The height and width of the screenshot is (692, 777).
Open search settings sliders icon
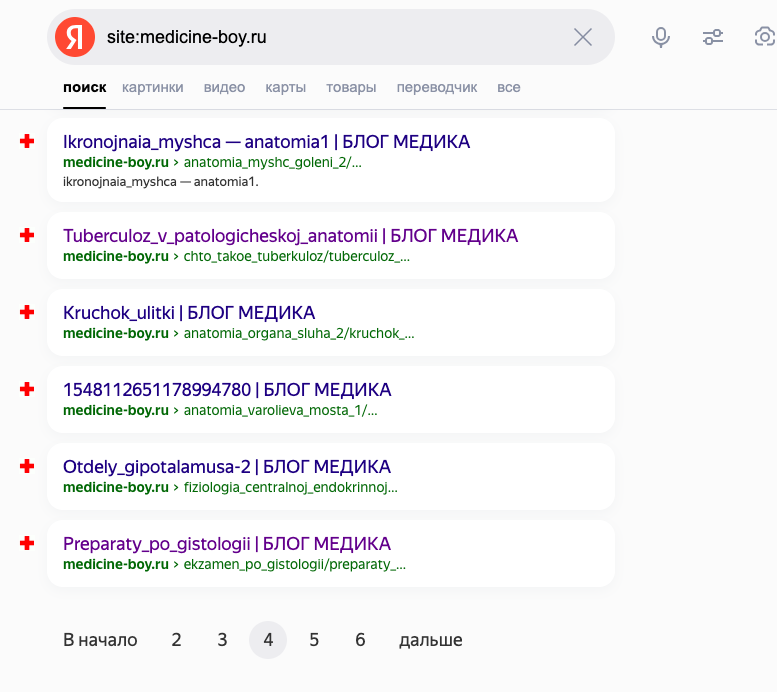pyautogui.click(x=713, y=37)
